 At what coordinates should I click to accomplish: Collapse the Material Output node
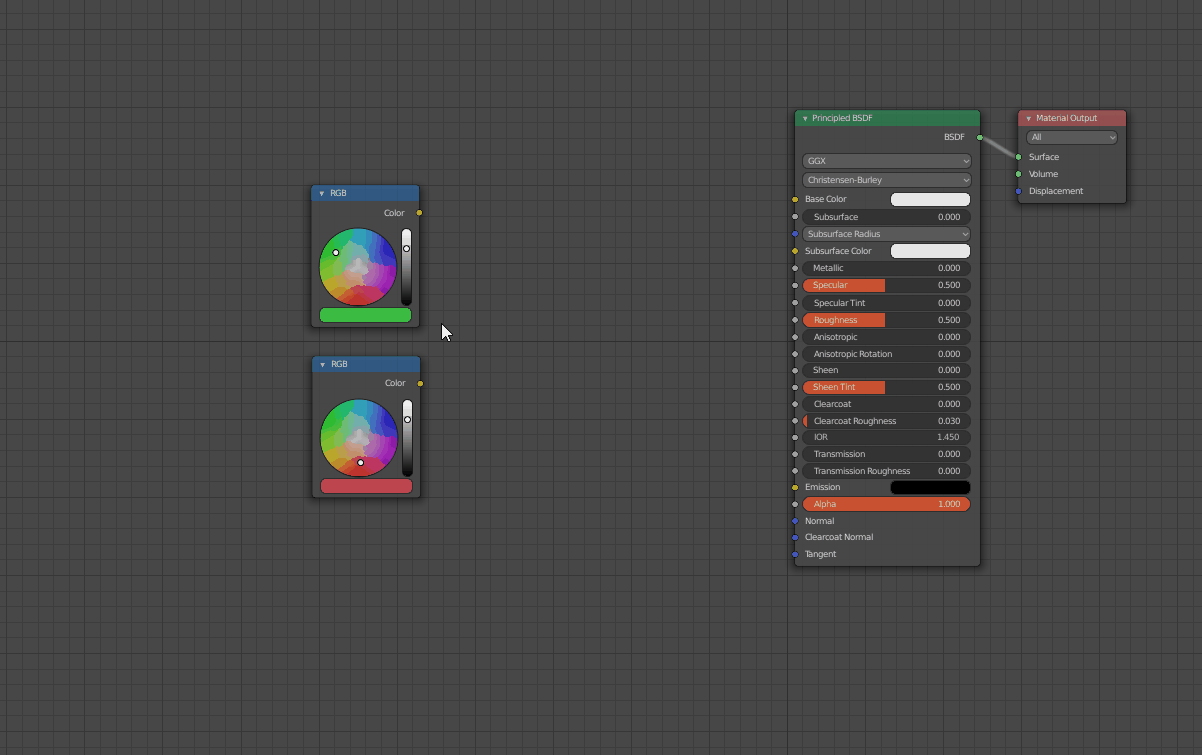coord(1029,118)
